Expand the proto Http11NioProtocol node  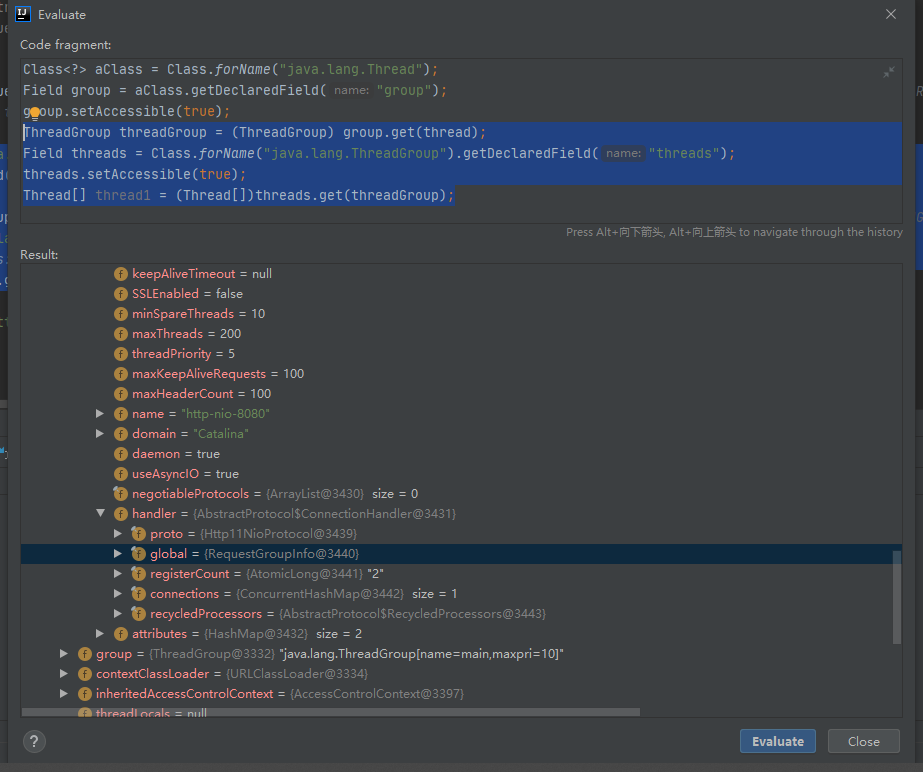[x=118, y=534]
